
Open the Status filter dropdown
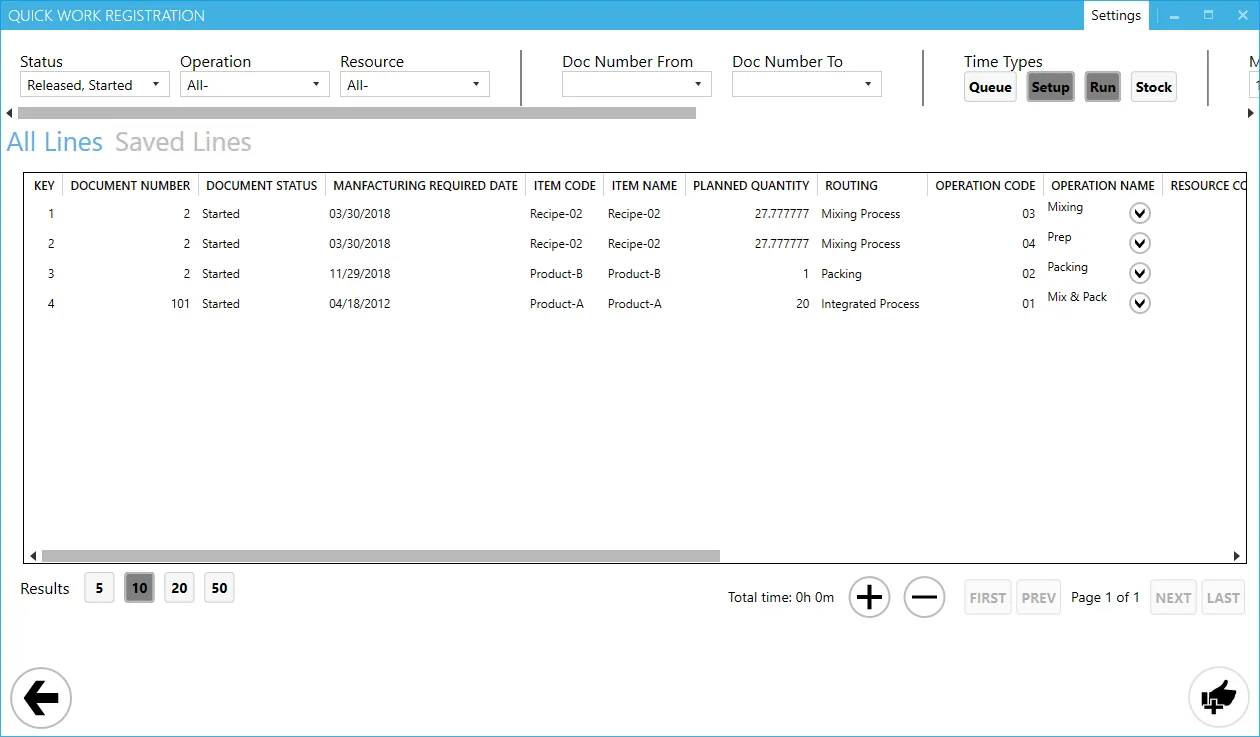pyautogui.click(x=94, y=84)
